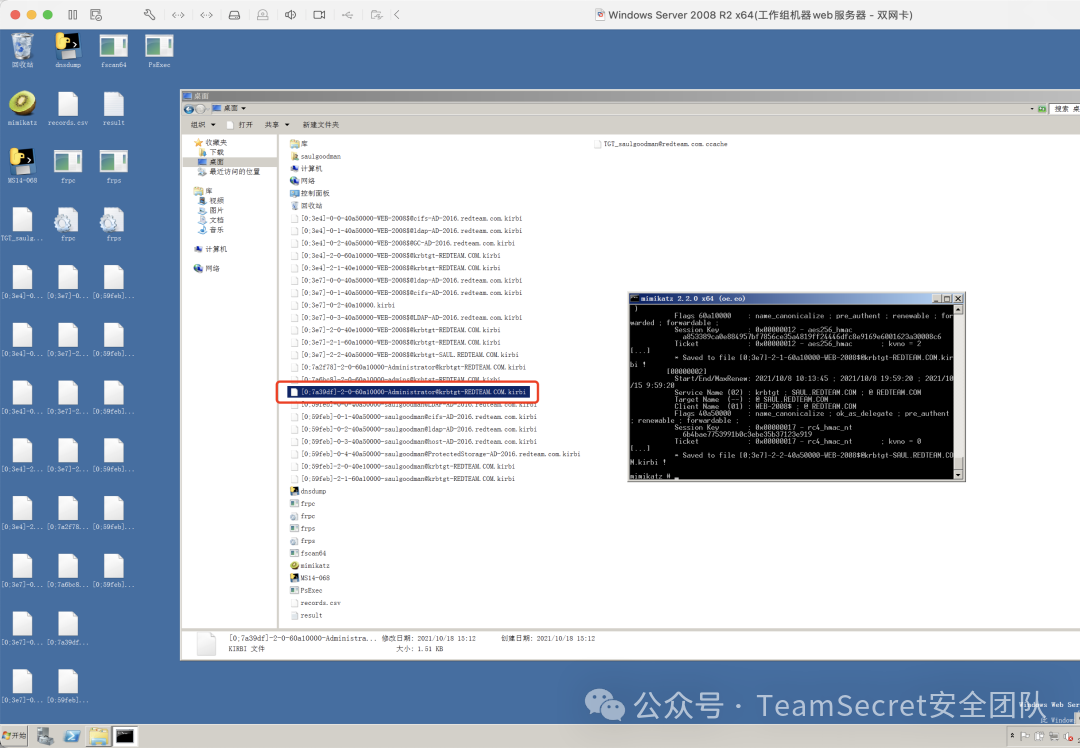Collapse the toolbar with the left chevron
This screenshot has width=1080, height=748.
point(397,14)
